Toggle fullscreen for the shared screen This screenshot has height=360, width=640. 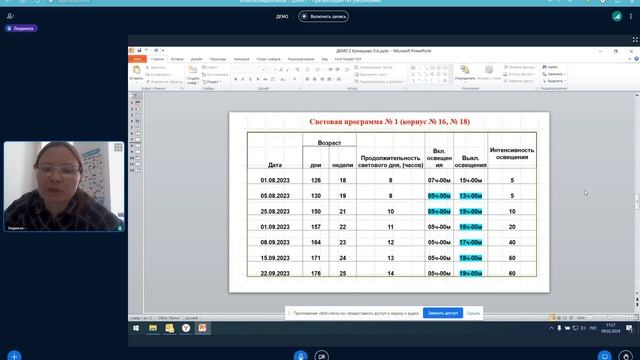(635, 40)
